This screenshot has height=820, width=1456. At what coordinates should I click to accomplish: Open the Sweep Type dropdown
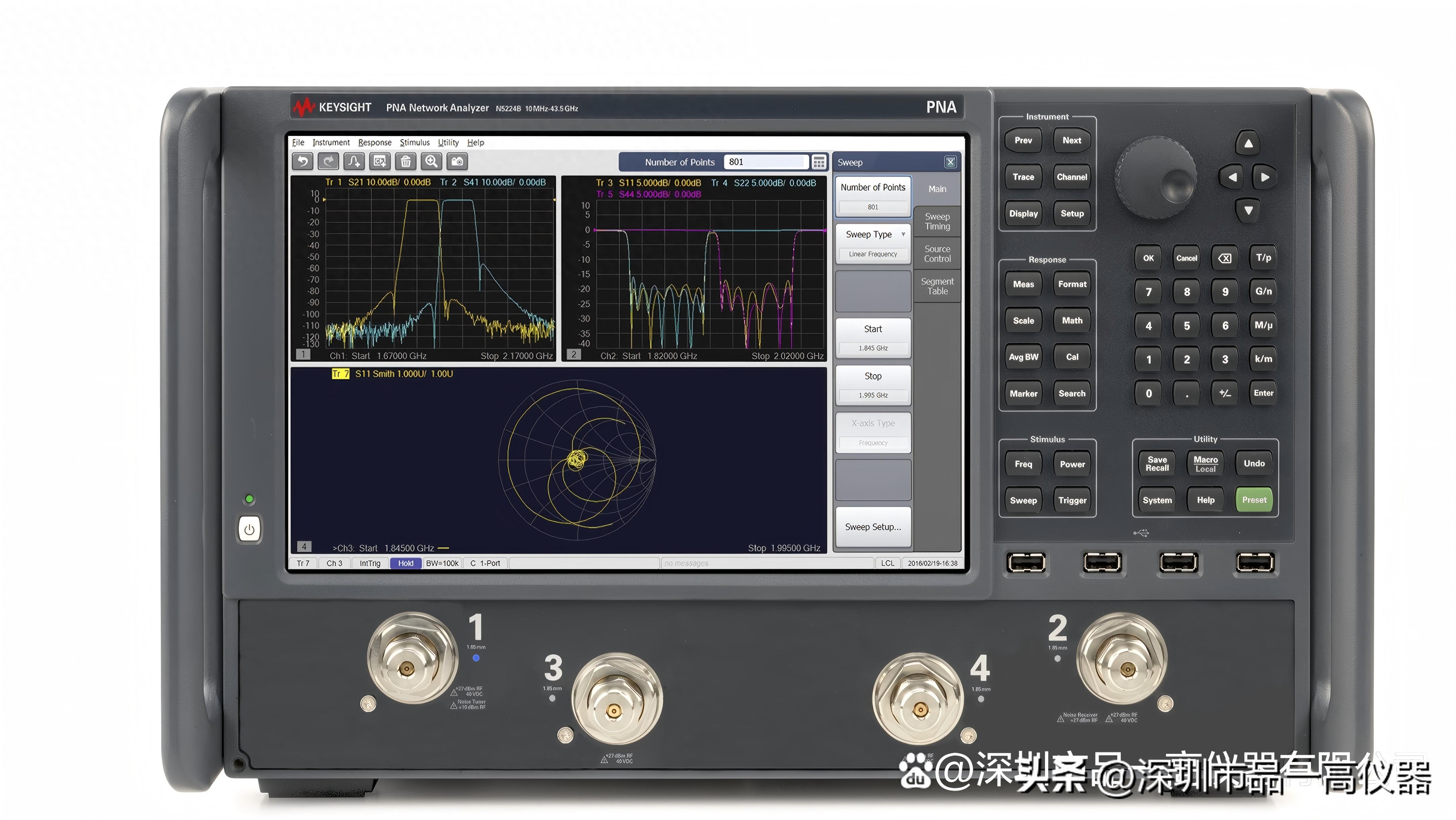[873, 234]
